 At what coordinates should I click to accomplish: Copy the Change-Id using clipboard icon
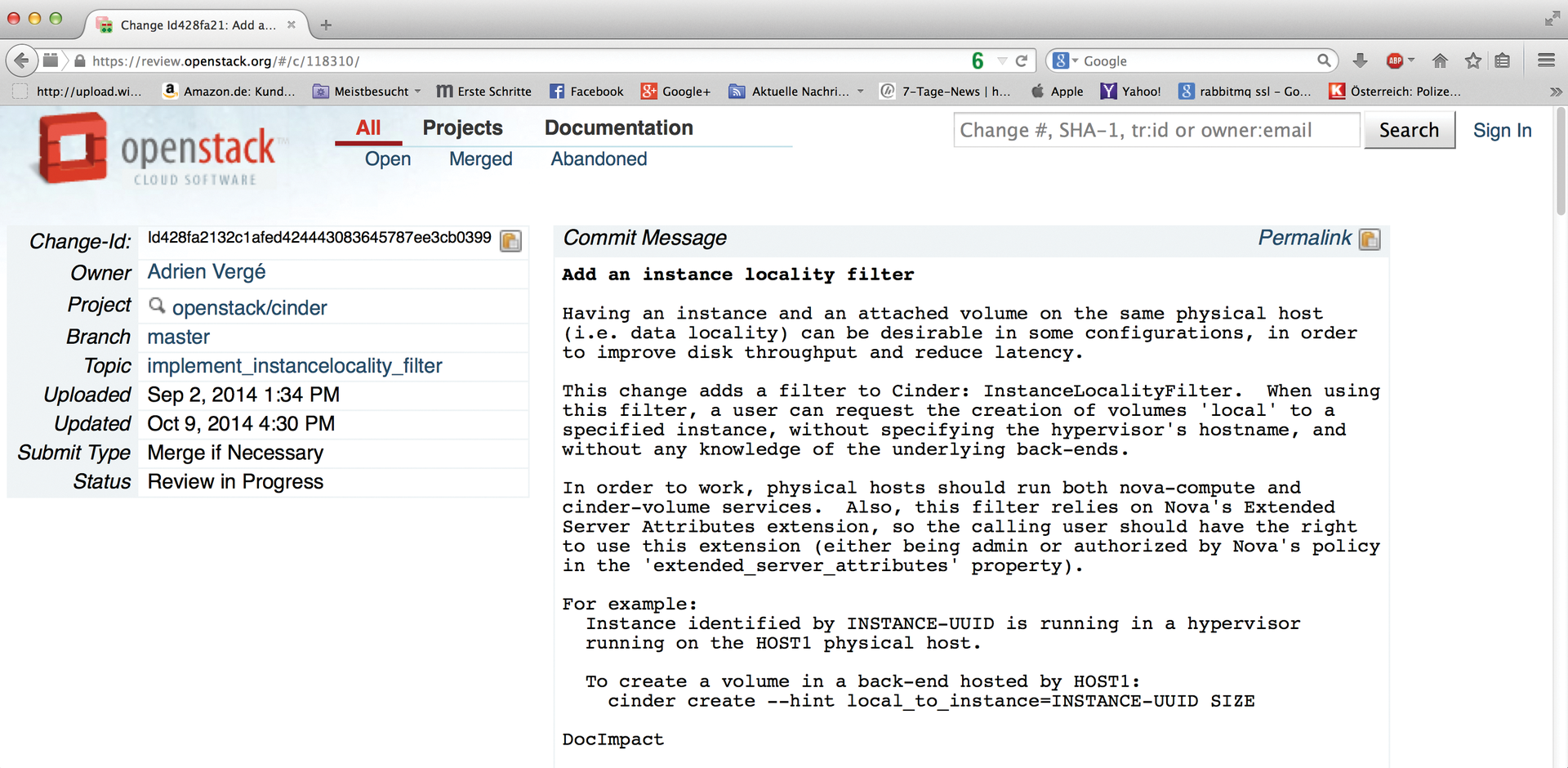510,241
